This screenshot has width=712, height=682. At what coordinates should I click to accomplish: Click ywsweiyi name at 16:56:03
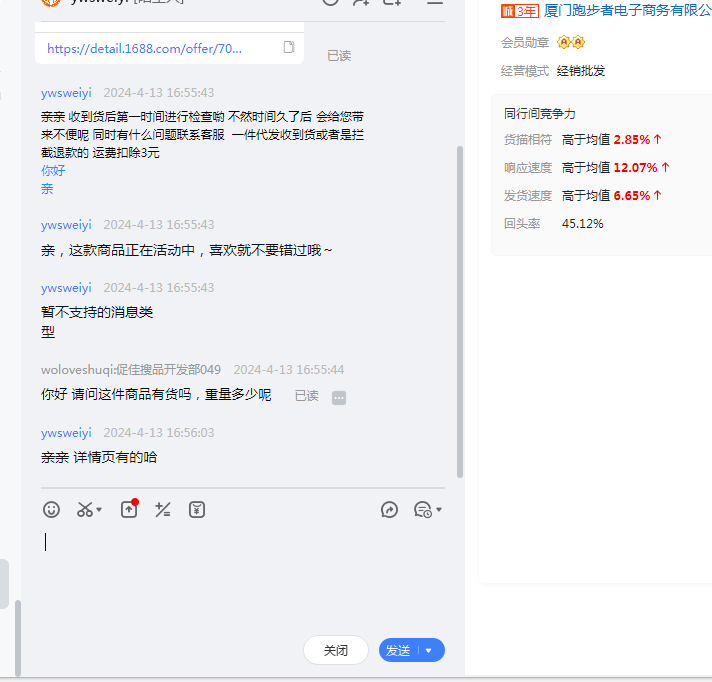coord(66,433)
